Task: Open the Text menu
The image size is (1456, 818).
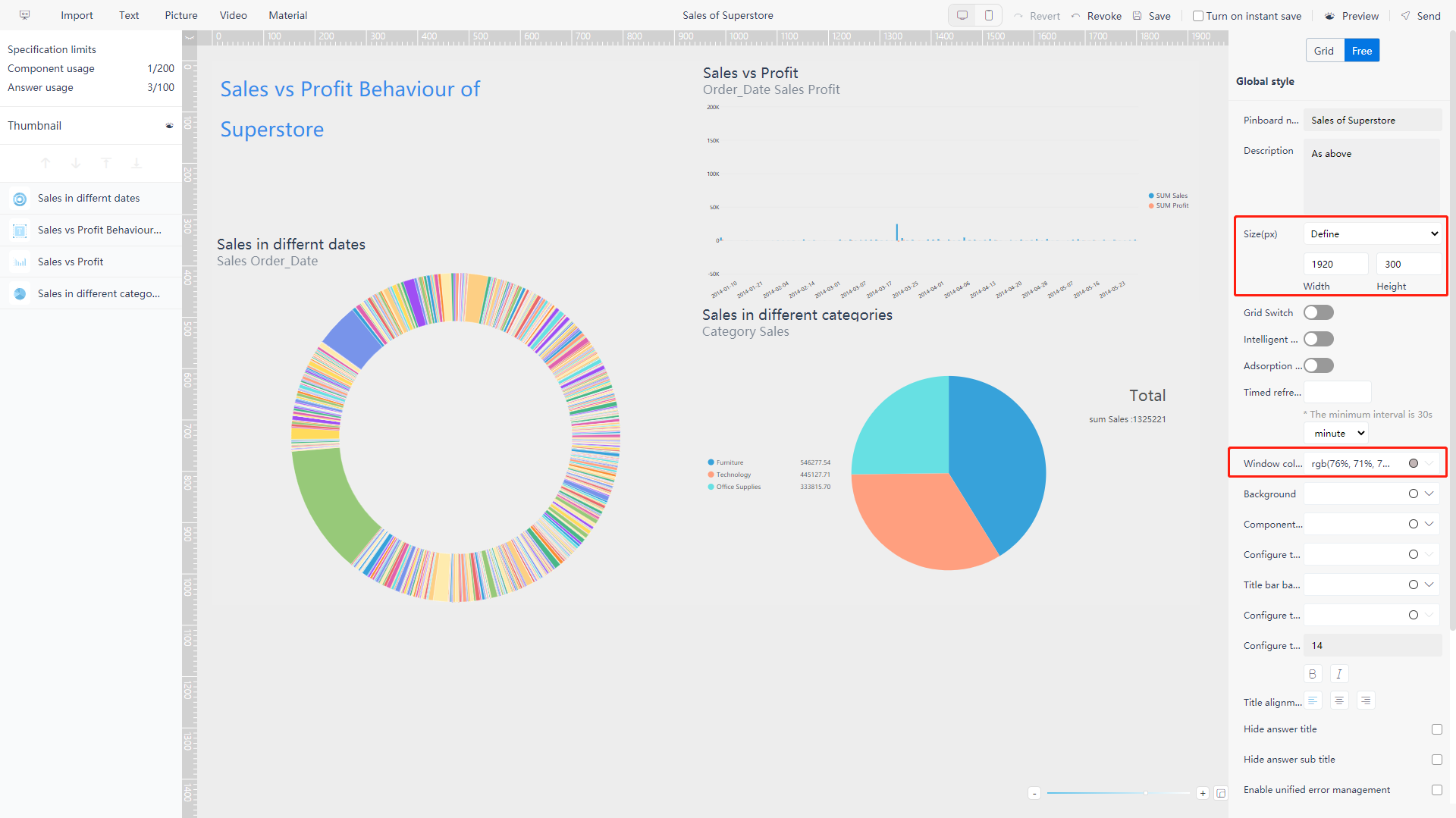Action: point(129,15)
